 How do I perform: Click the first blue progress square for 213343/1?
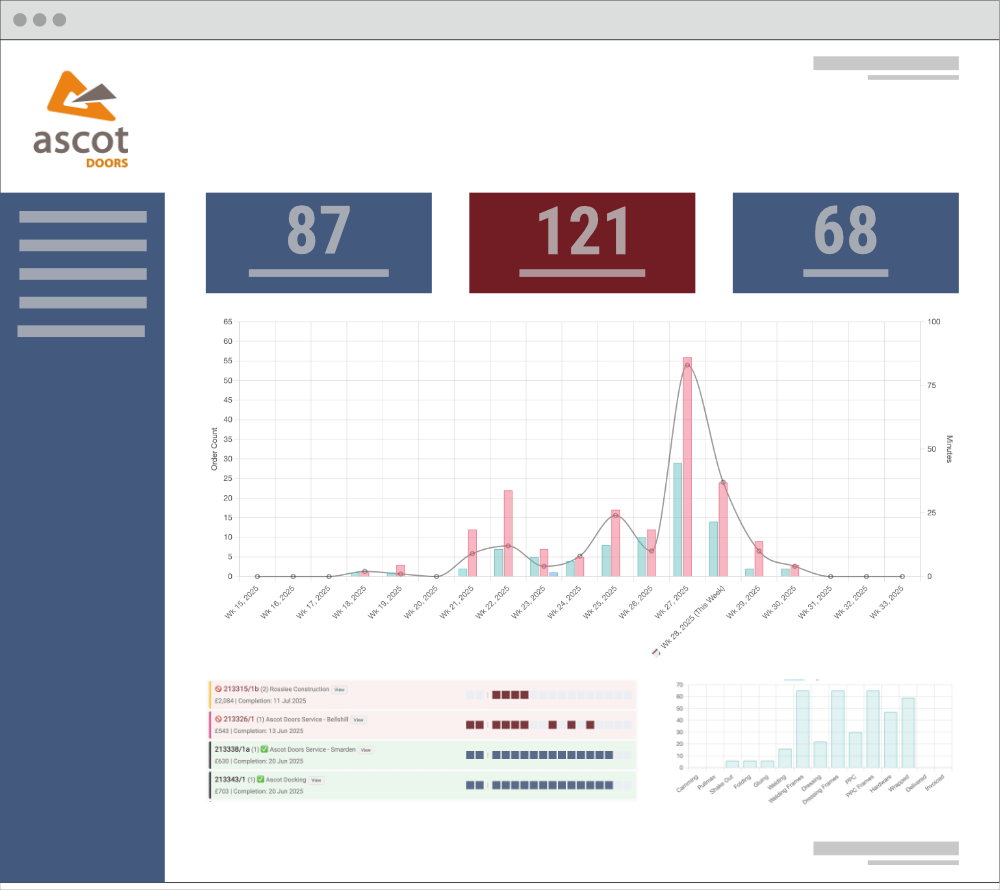tap(471, 786)
